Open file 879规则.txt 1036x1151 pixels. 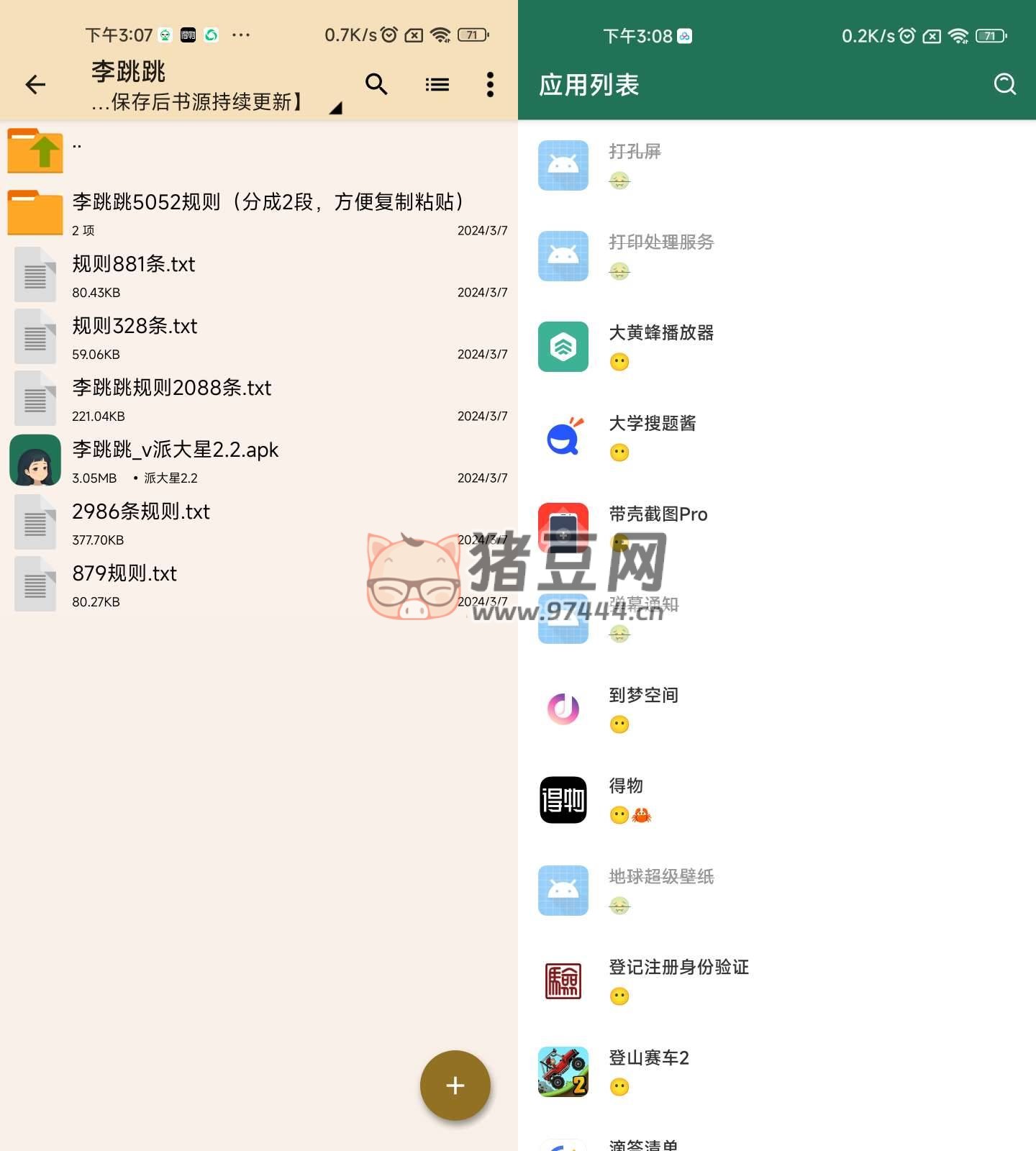(259, 585)
